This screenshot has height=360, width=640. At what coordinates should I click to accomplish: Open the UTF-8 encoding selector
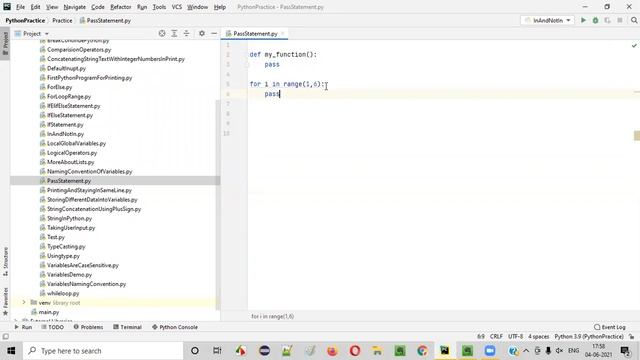pos(516,337)
